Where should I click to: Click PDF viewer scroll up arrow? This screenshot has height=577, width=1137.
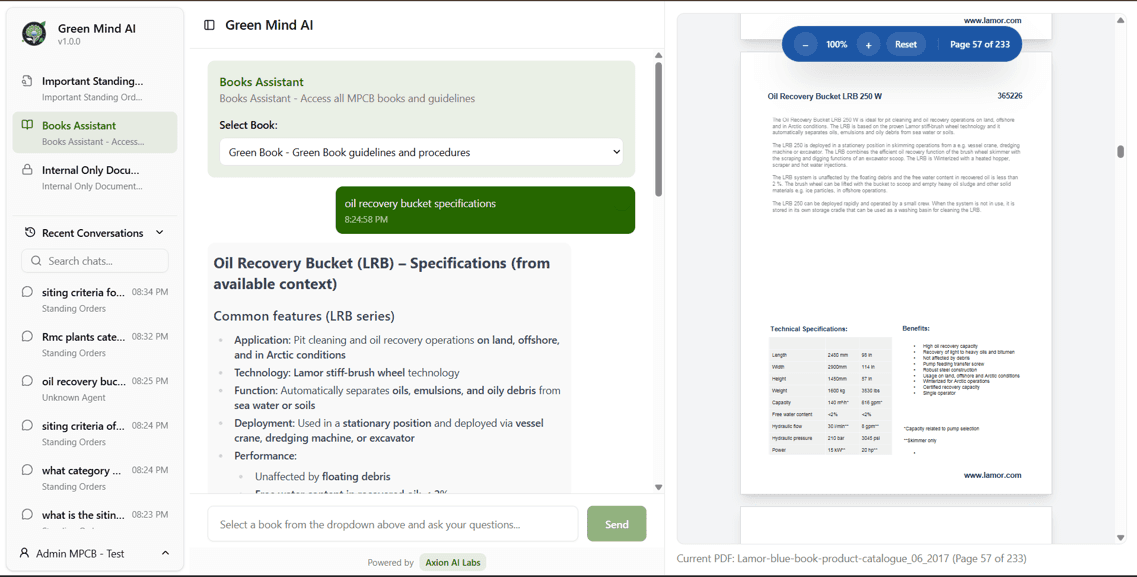[x=1120, y=20]
